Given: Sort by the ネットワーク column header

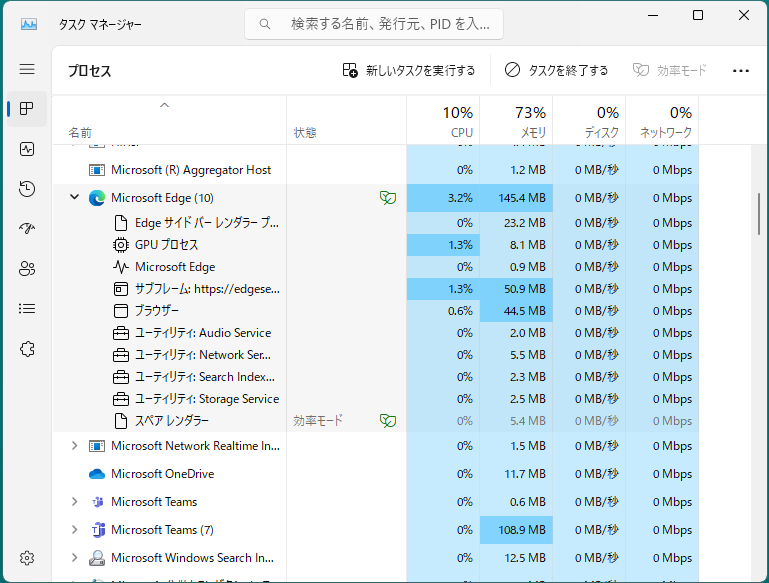Looking at the screenshot, I should pyautogui.click(x=663, y=122).
